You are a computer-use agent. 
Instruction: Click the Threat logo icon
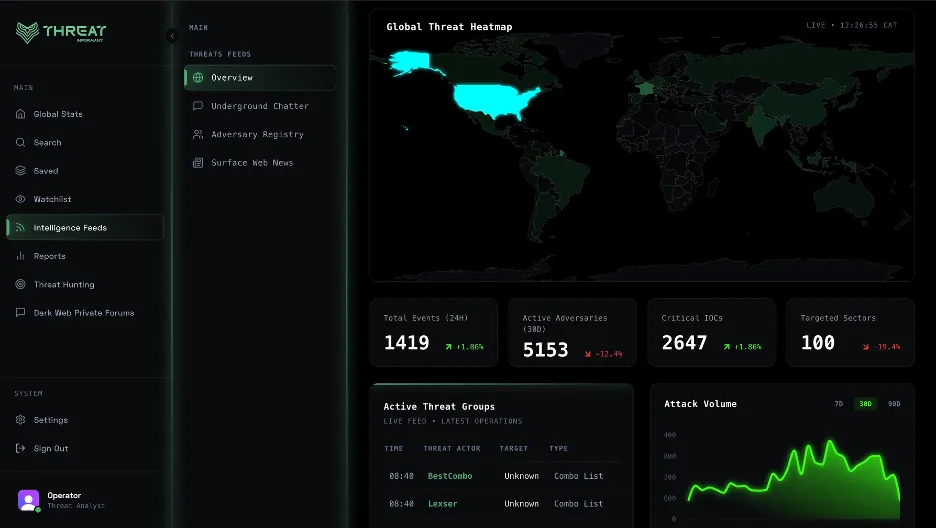(27, 32)
